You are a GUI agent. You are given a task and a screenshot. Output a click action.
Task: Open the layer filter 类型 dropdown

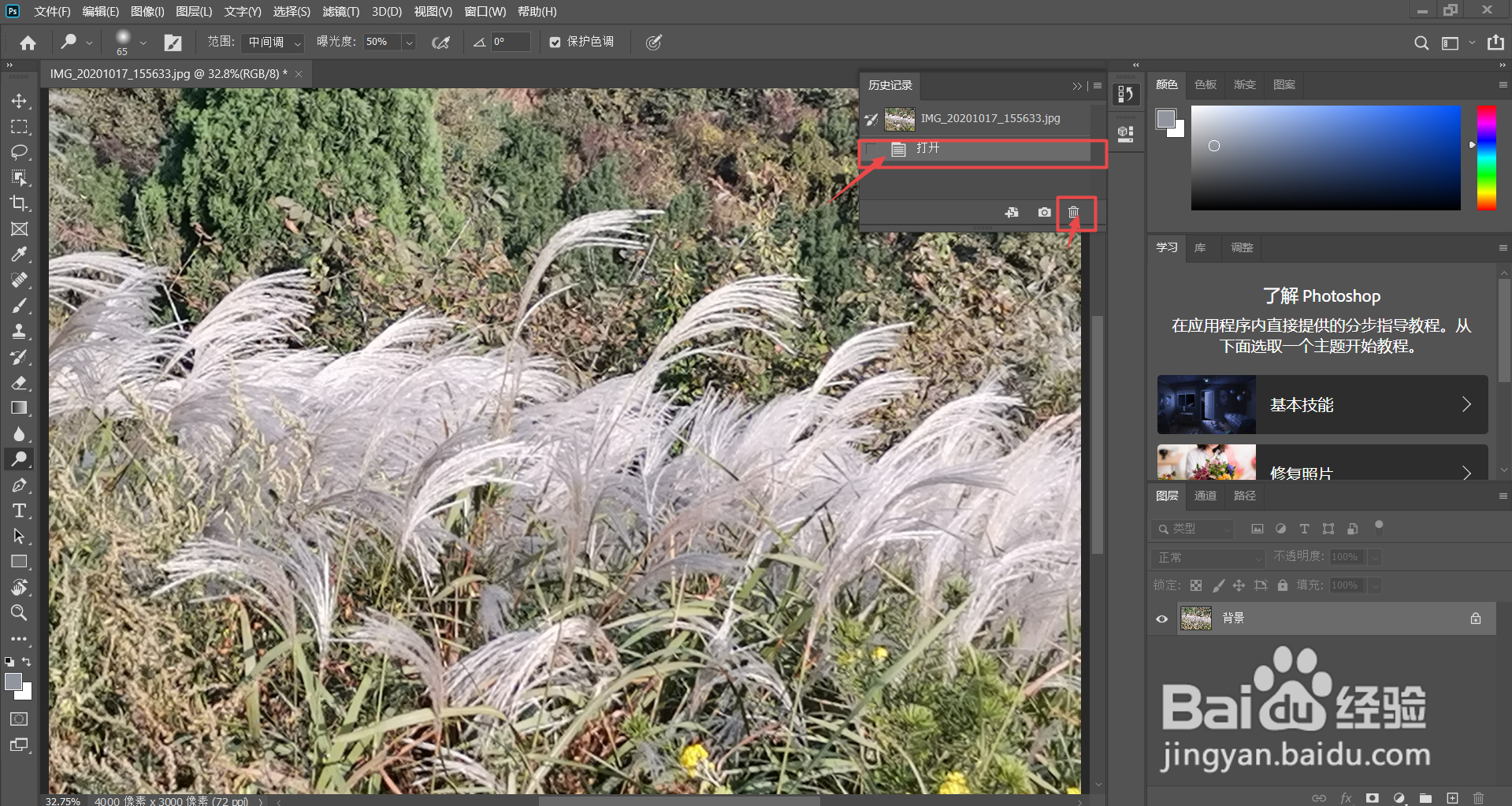(x=1192, y=529)
